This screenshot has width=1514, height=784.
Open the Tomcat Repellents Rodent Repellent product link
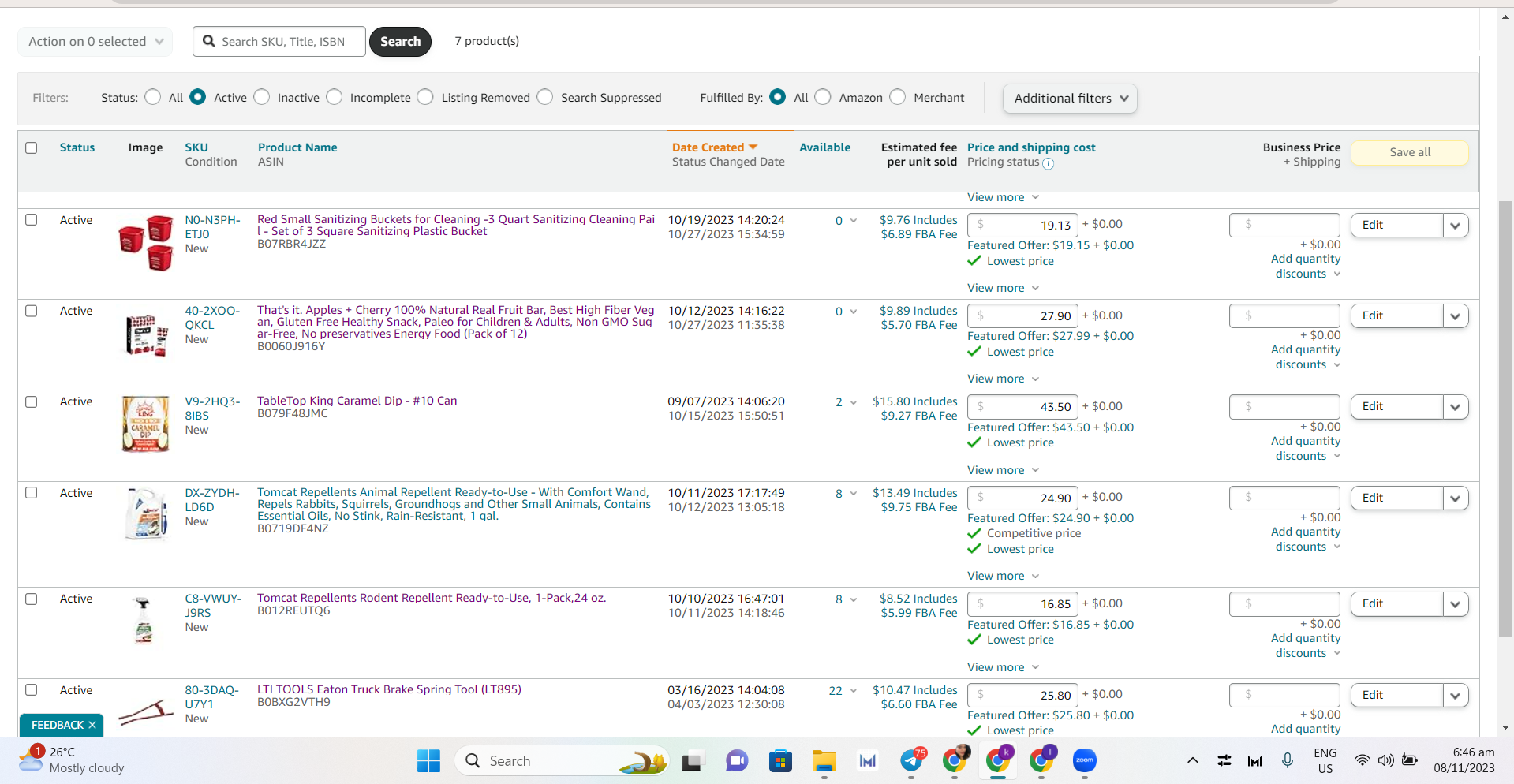tap(432, 598)
